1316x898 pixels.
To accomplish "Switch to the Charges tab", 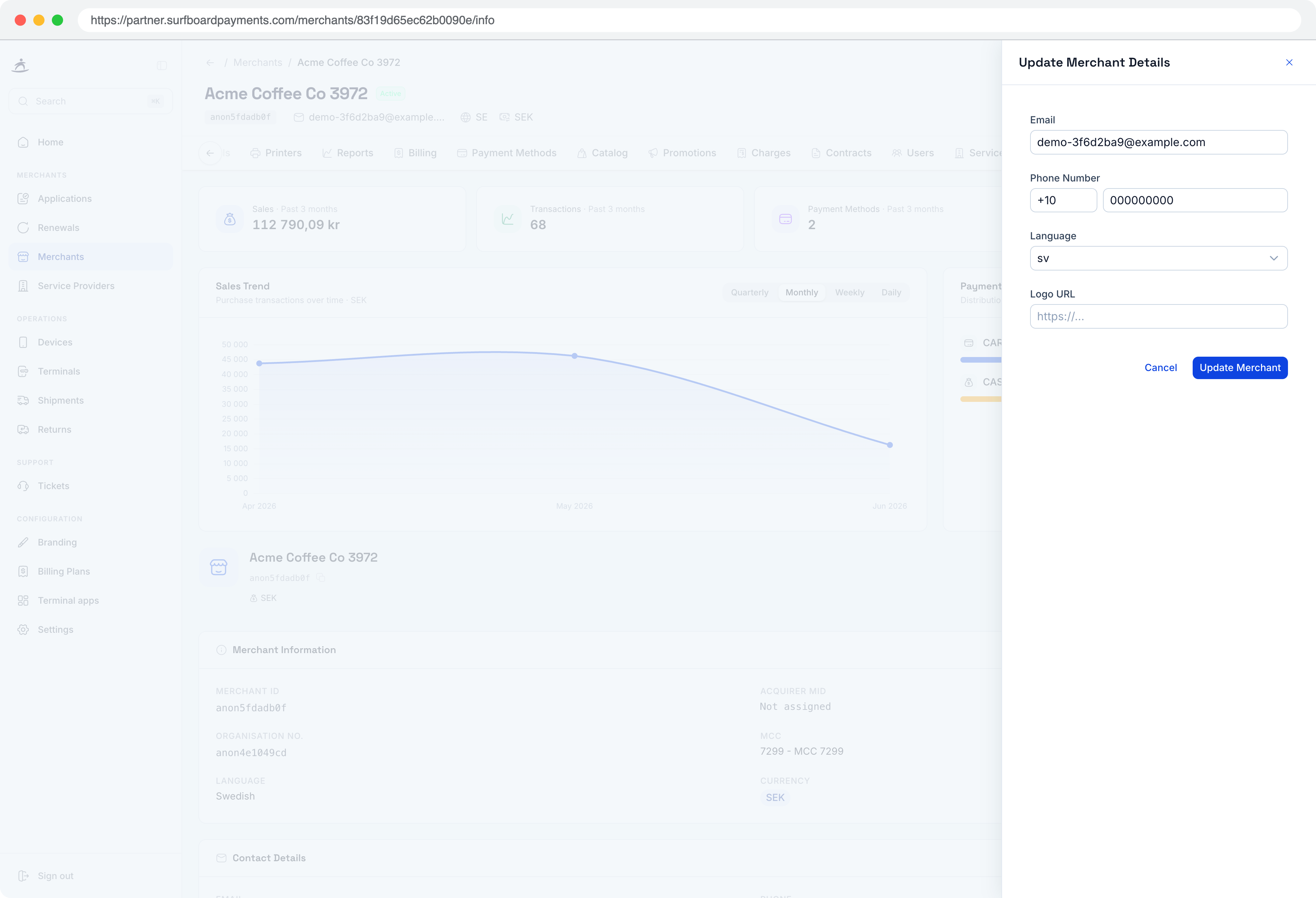I will click(x=764, y=153).
